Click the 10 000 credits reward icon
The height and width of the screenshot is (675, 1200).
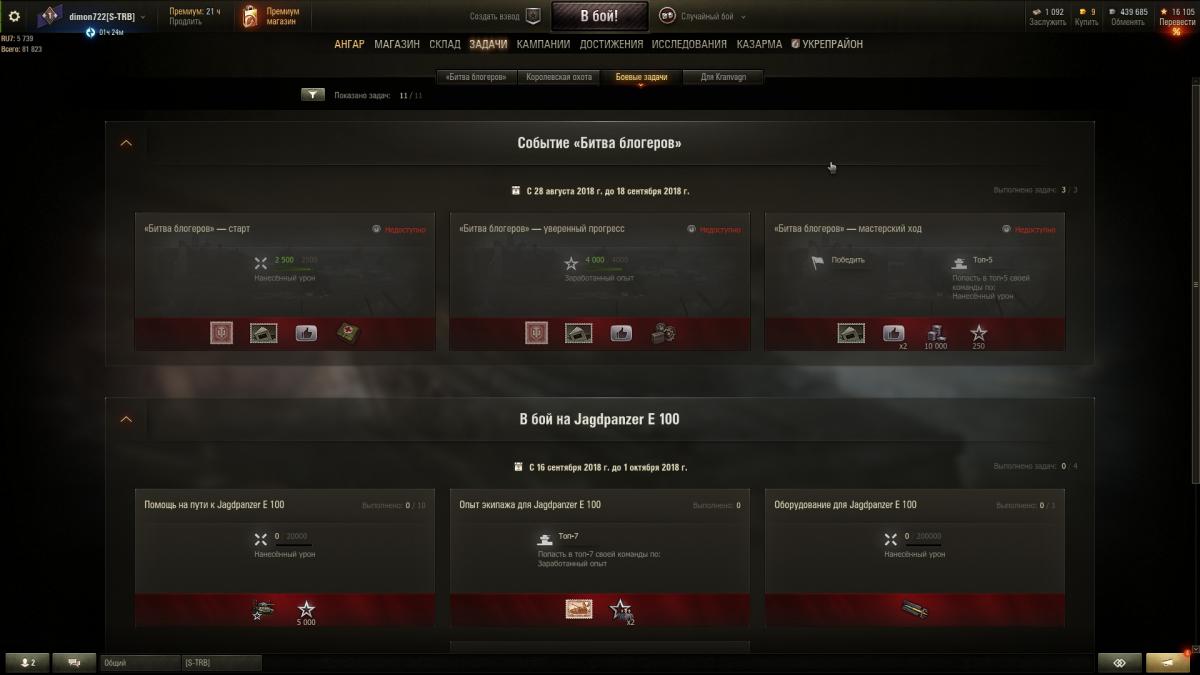(935, 336)
